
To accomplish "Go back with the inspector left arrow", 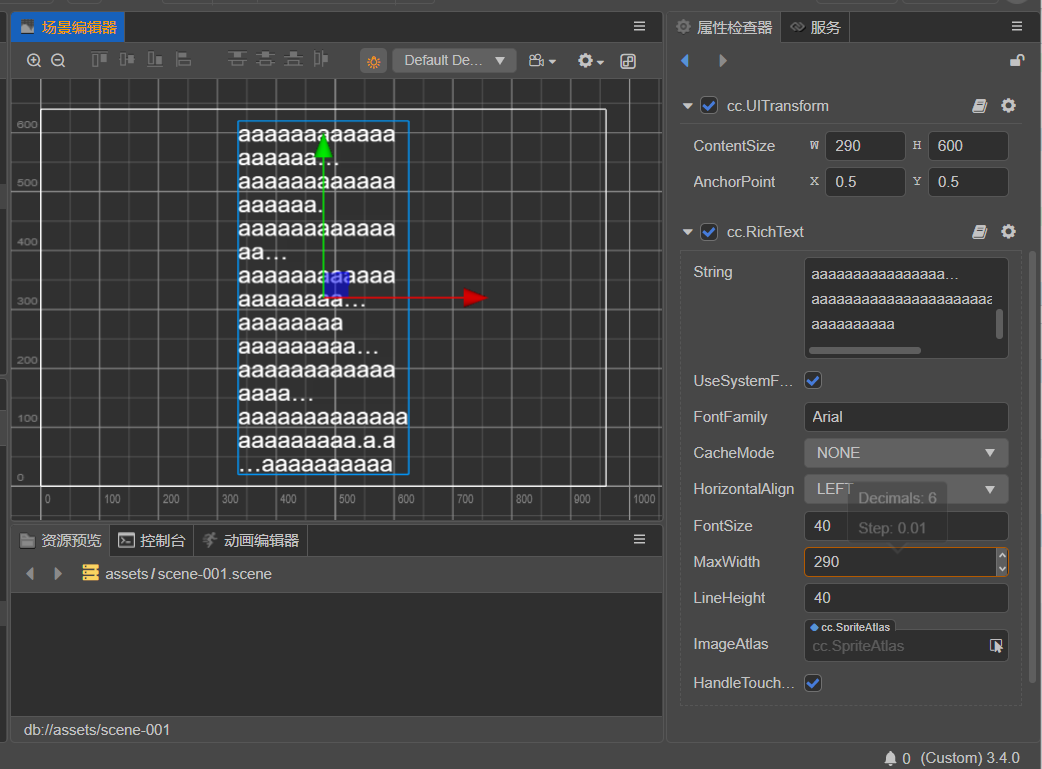I will [x=685, y=61].
